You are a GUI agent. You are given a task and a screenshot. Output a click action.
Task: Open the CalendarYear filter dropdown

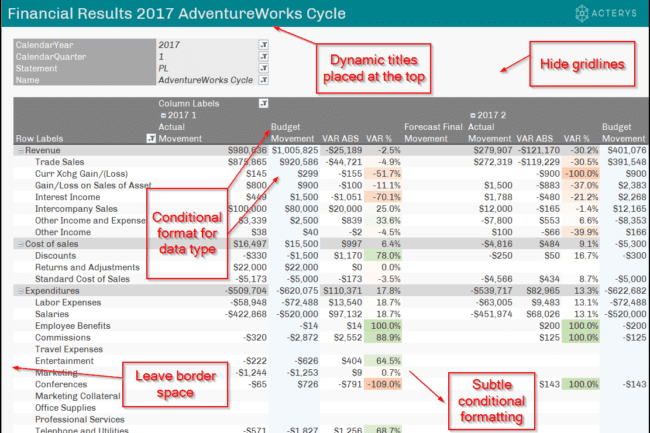264,45
